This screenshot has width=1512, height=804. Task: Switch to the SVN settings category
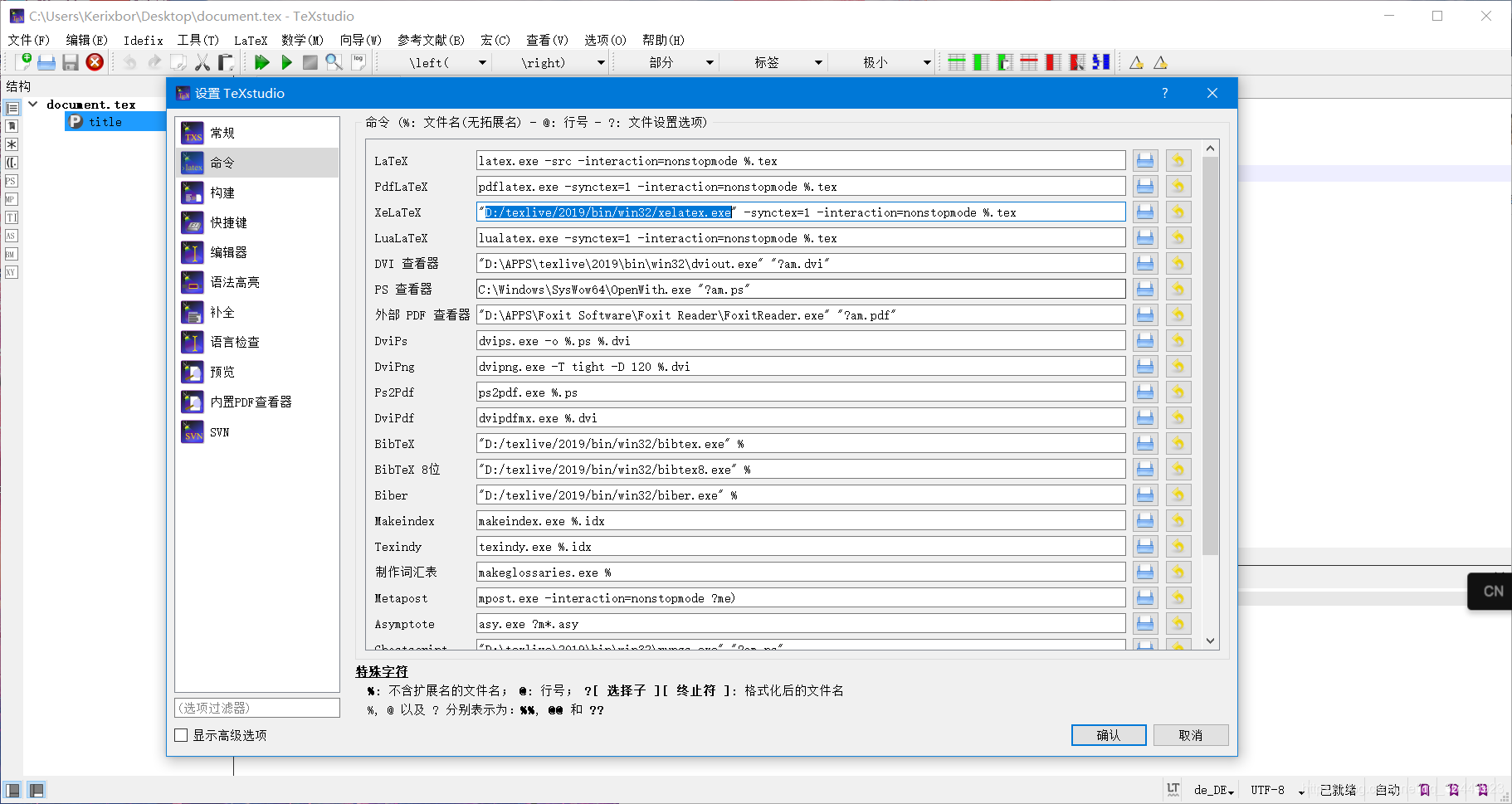point(218,431)
